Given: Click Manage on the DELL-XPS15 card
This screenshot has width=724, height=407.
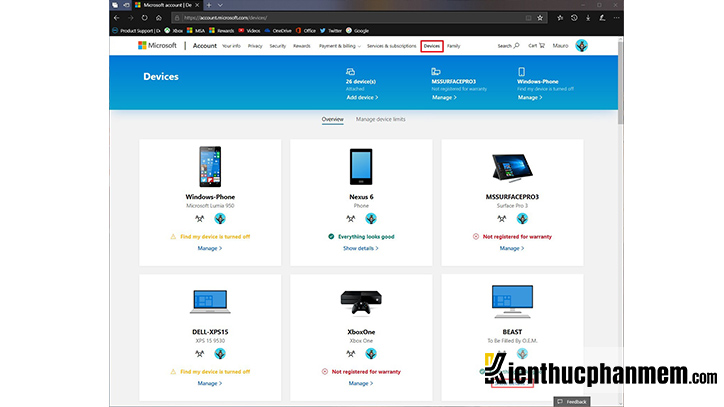Looking at the screenshot, I should [x=210, y=383].
